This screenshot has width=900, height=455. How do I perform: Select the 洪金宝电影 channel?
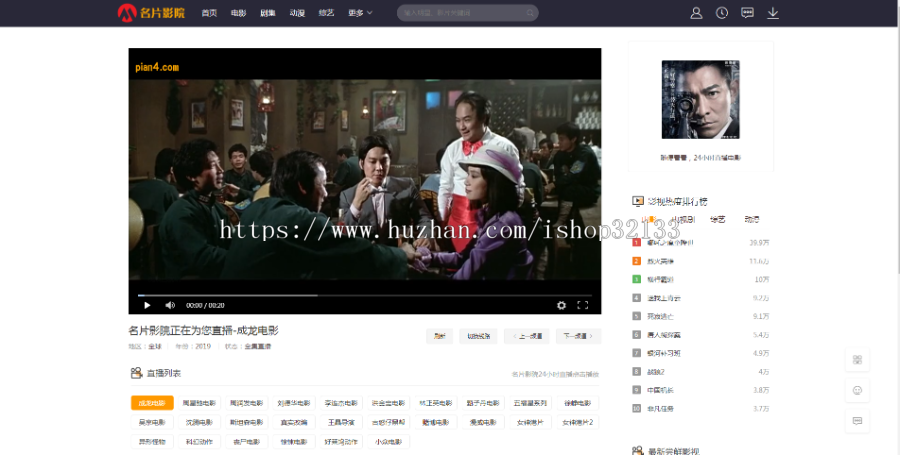[x=388, y=403]
